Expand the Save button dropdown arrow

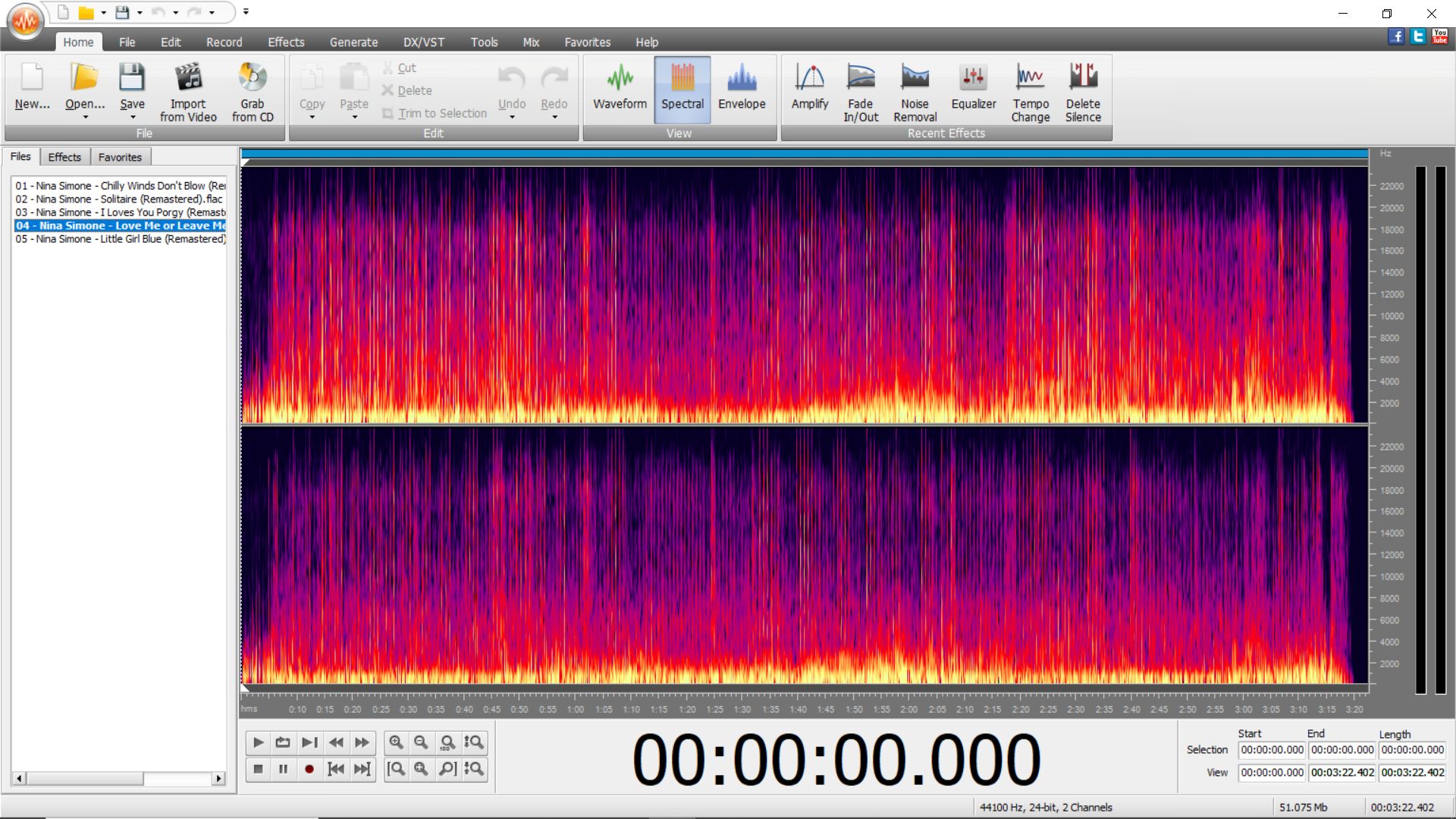pyautogui.click(x=133, y=118)
